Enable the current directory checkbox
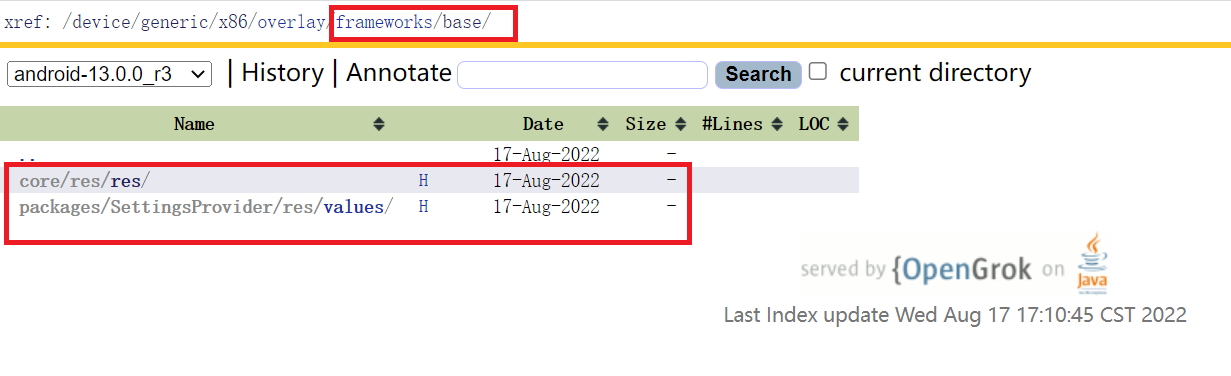This screenshot has width=1231, height=376. pos(818,71)
